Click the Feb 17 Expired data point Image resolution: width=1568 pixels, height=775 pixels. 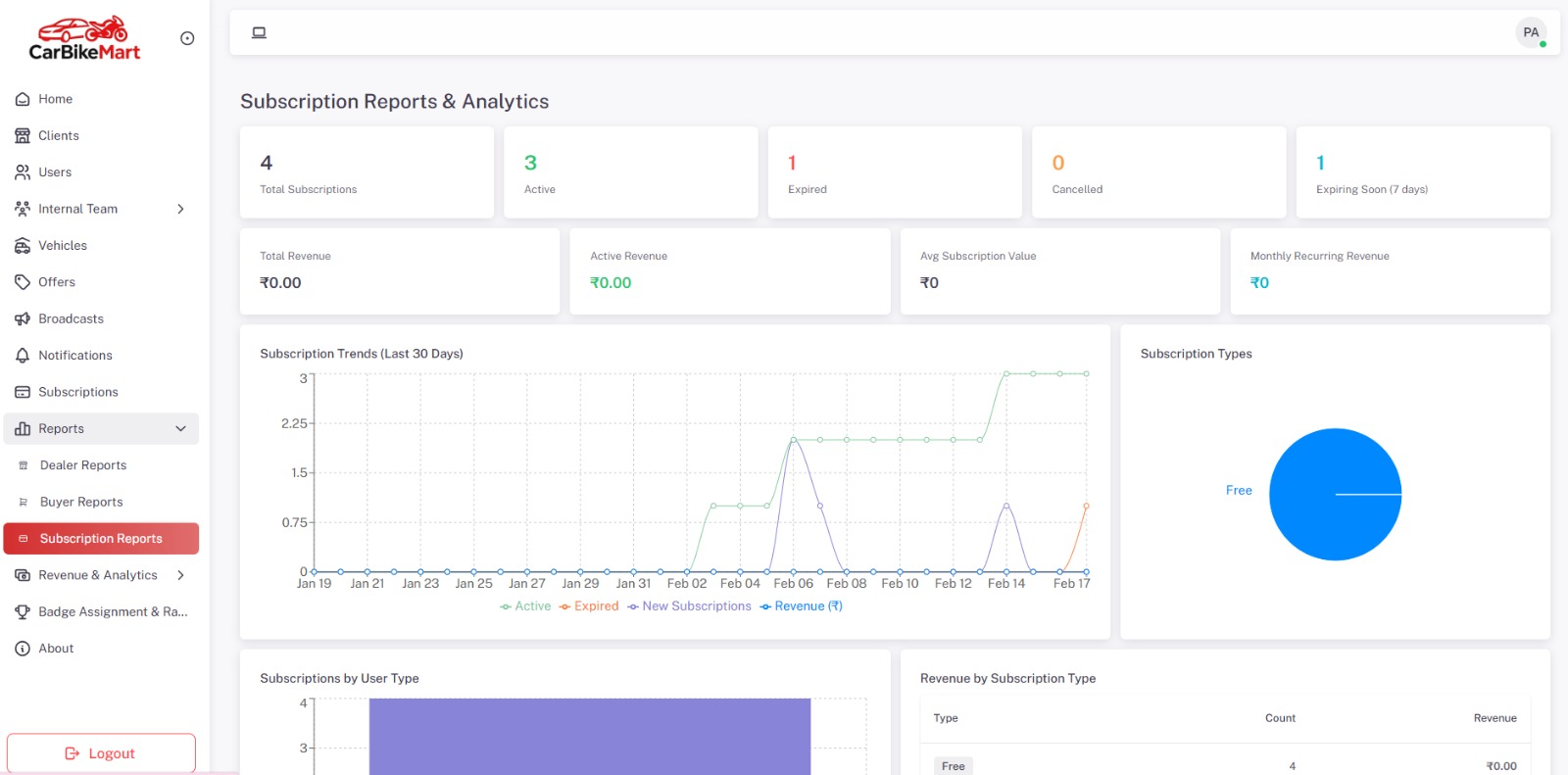[x=1086, y=506]
